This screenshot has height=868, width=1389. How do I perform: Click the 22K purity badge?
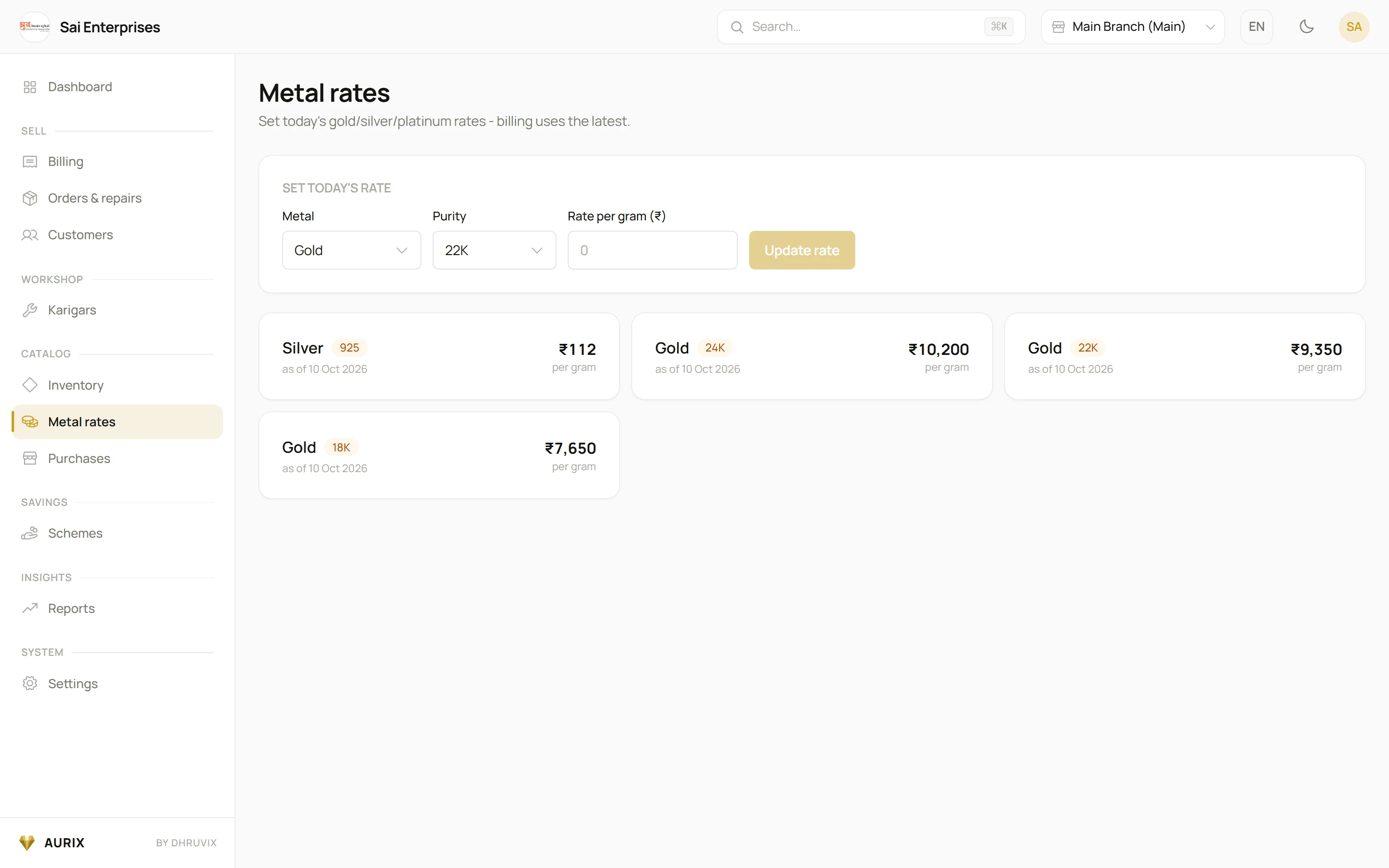click(1088, 348)
